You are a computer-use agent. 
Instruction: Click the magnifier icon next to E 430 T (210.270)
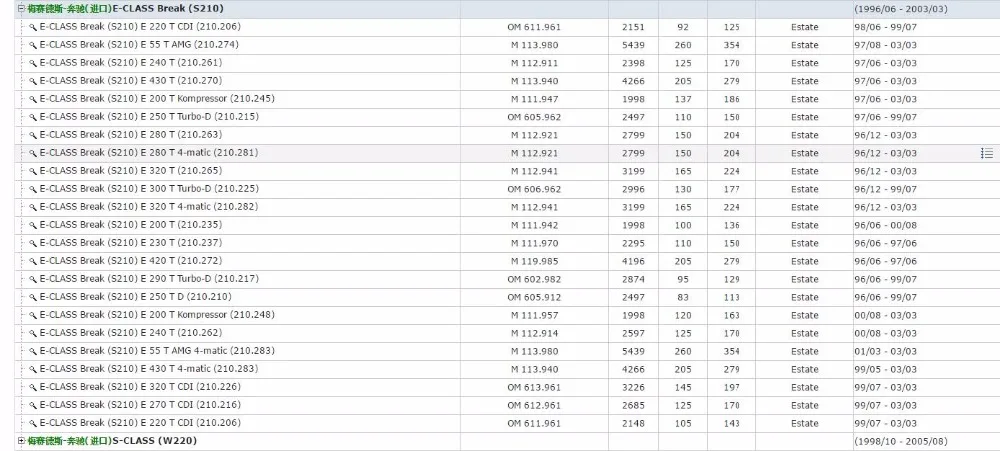(33, 81)
